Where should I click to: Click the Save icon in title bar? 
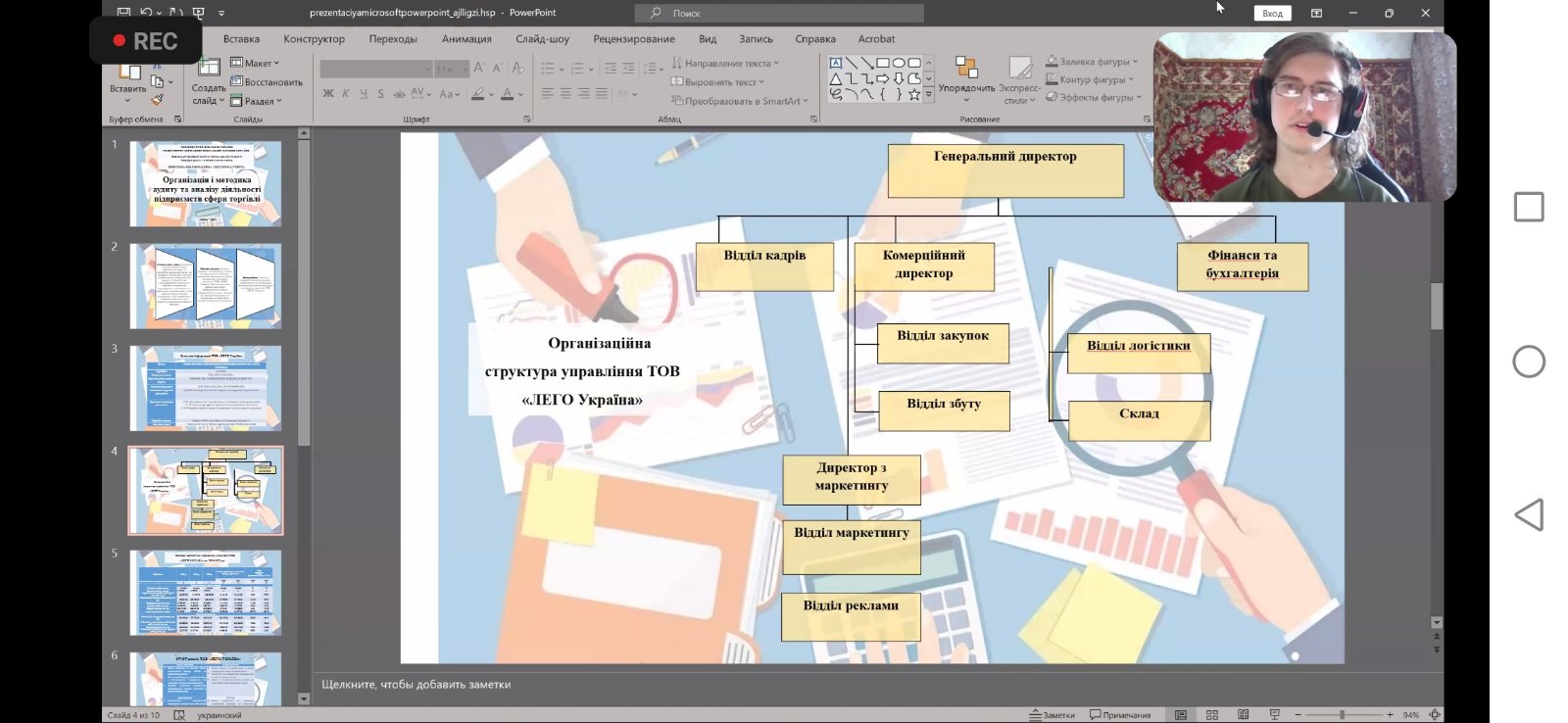click(123, 13)
